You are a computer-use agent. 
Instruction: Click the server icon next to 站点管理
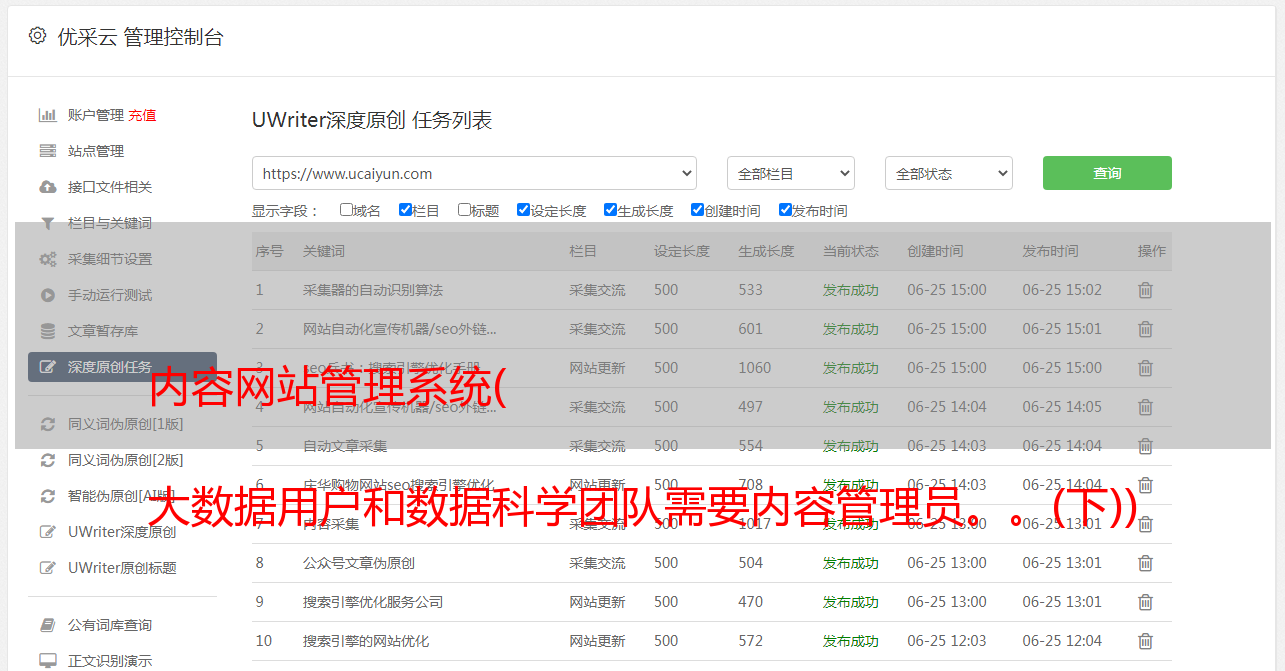(47, 151)
